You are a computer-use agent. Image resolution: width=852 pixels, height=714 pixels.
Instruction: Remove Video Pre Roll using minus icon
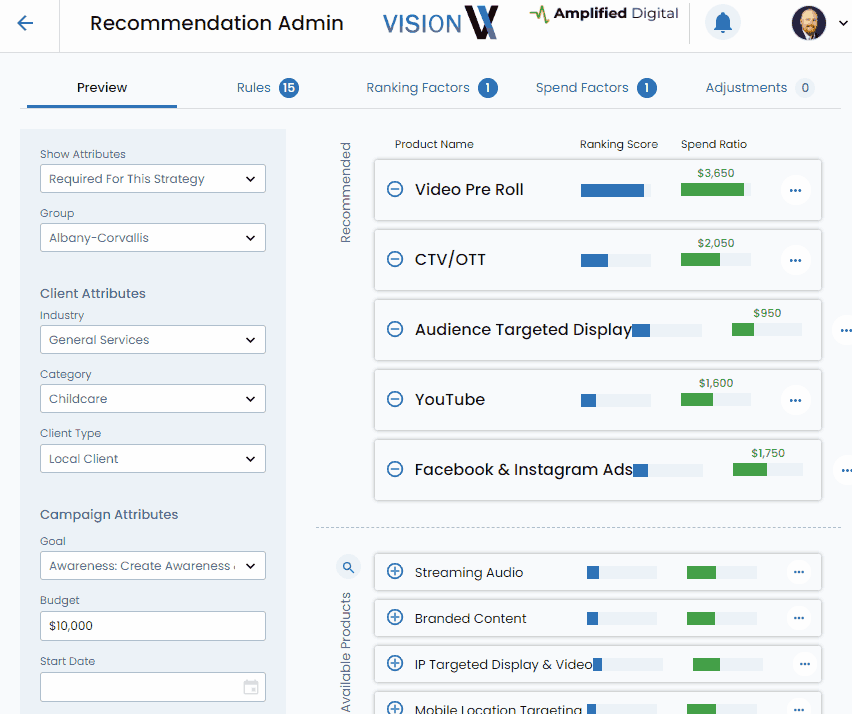[395, 190]
